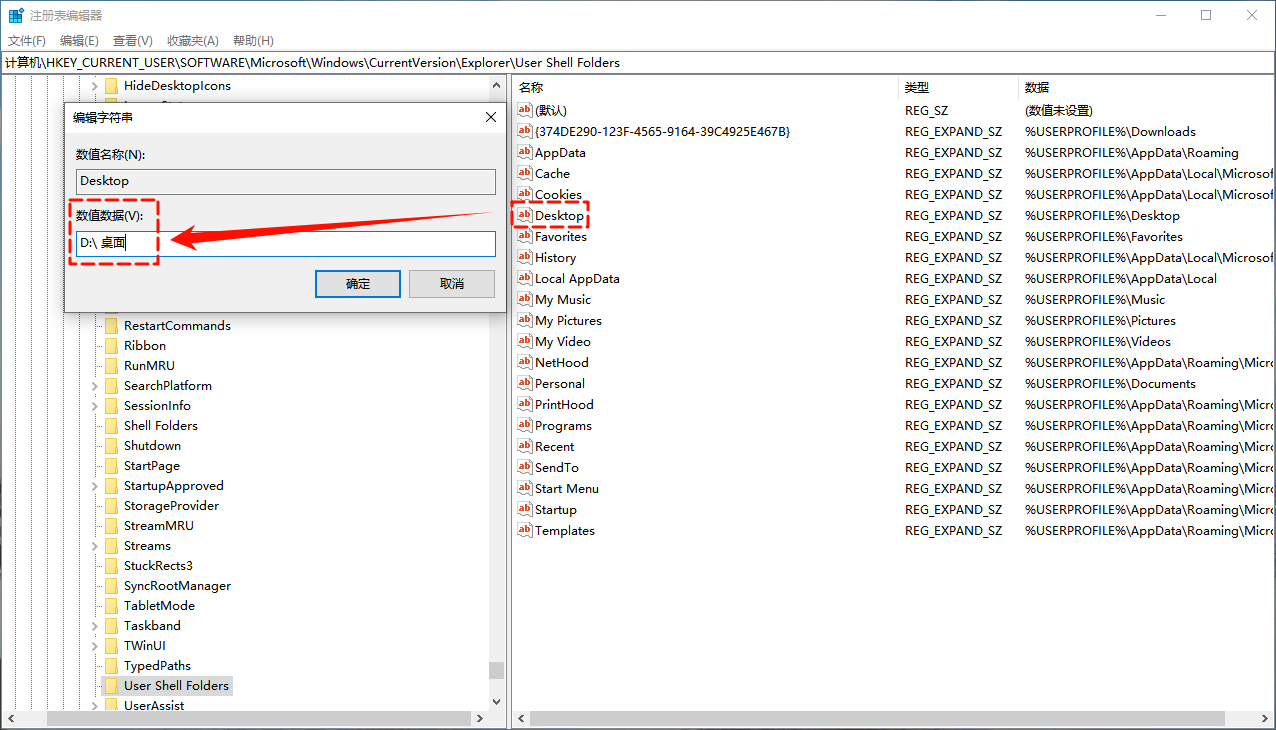1276x730 pixels.
Task: Expand the SearchPlatform tree node
Action: point(95,386)
